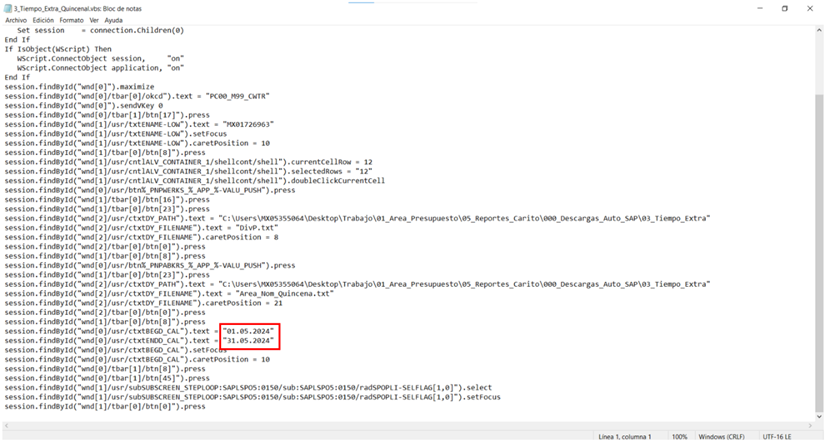Place cursor in the "31.05.2024" date text

coord(248,340)
